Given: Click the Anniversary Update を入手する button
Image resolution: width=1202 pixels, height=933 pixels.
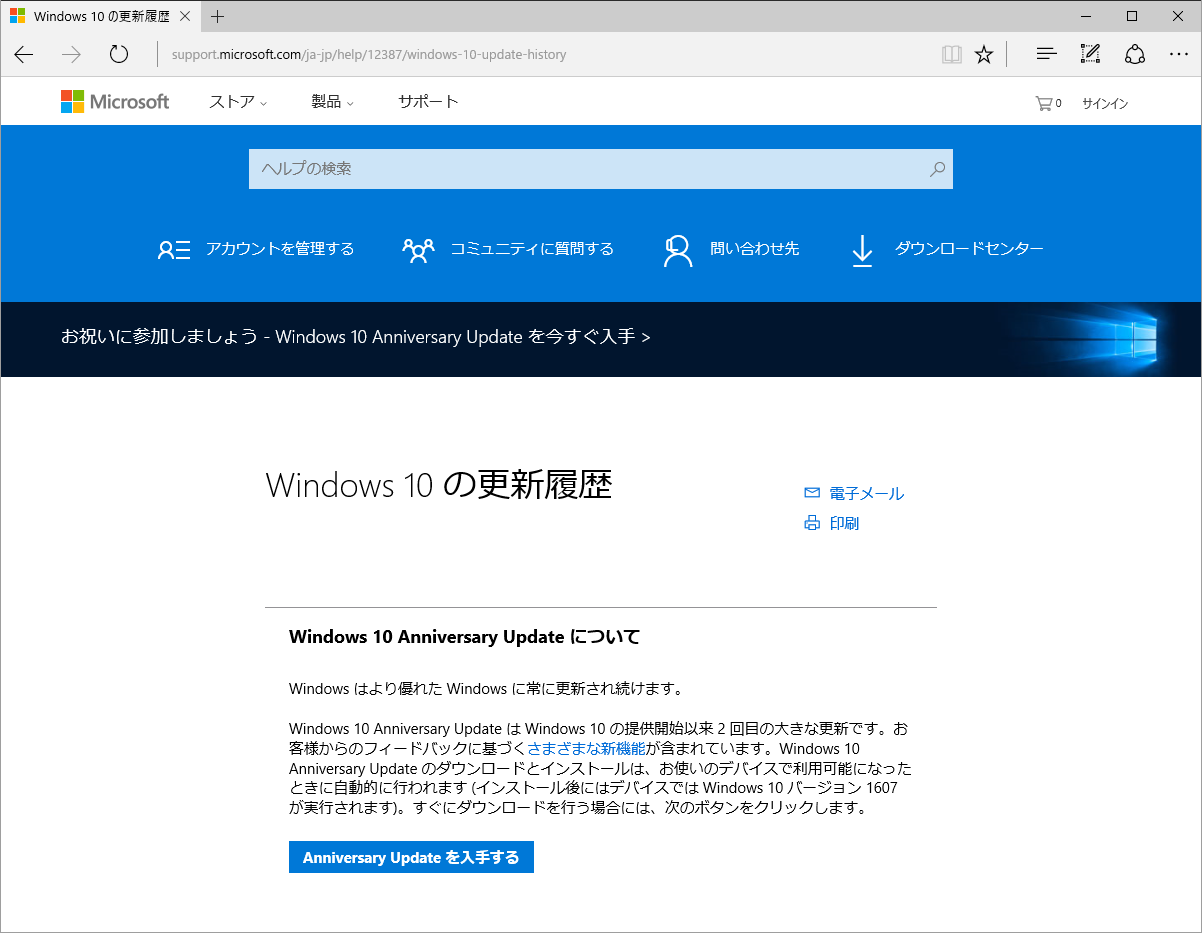Looking at the screenshot, I should 411,857.
